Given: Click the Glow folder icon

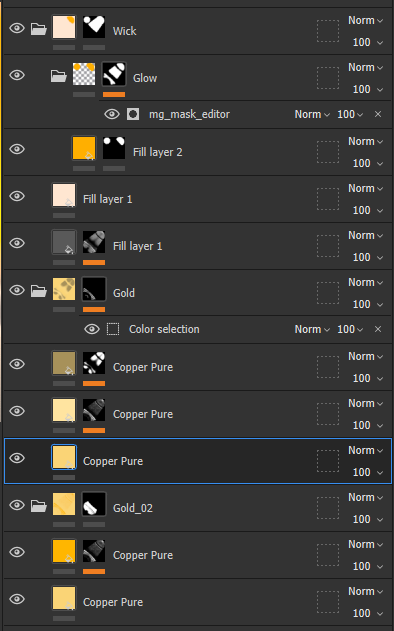Looking at the screenshot, I should click(x=58, y=76).
